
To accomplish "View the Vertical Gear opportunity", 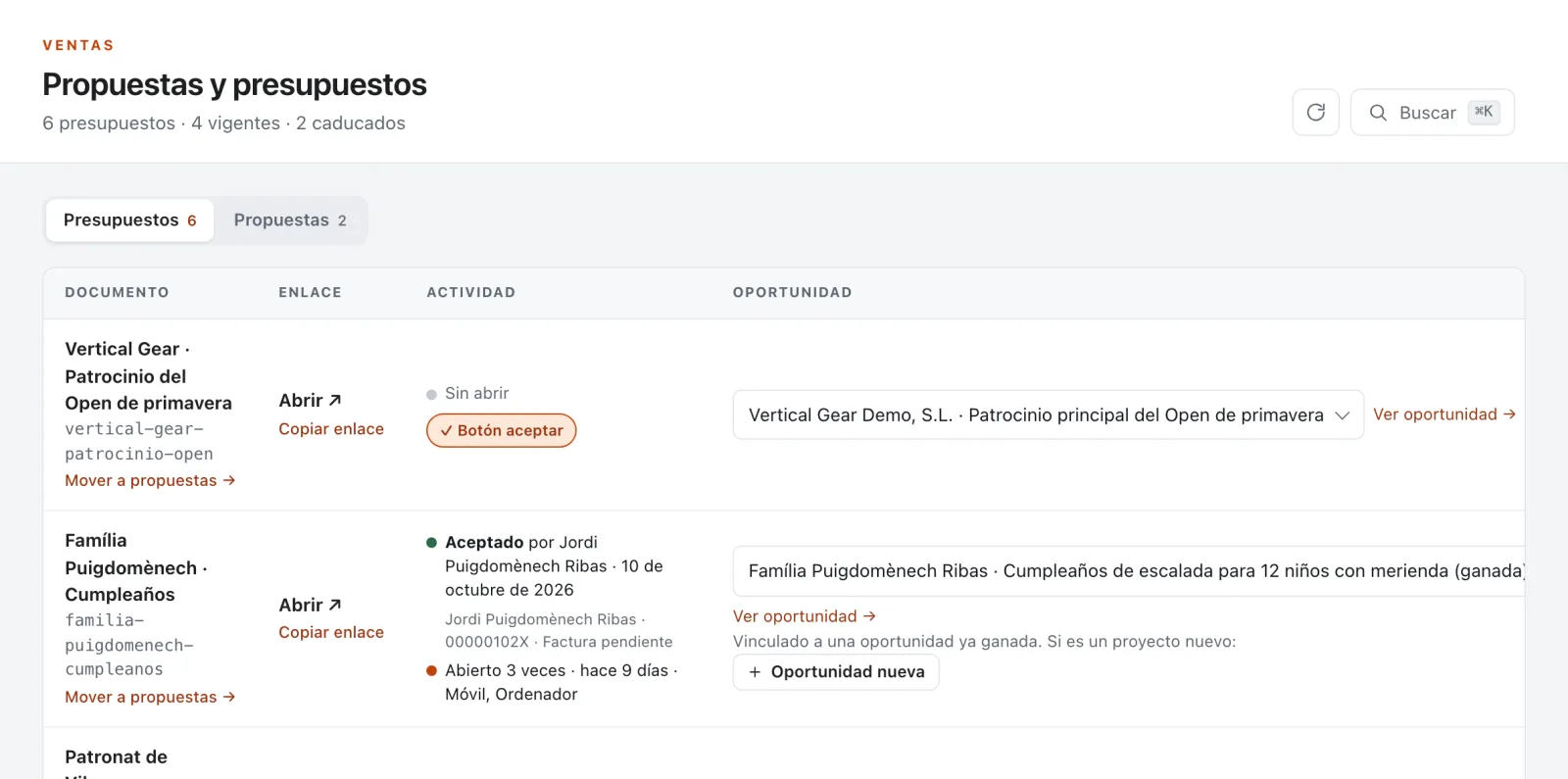I will click(x=1444, y=414).
